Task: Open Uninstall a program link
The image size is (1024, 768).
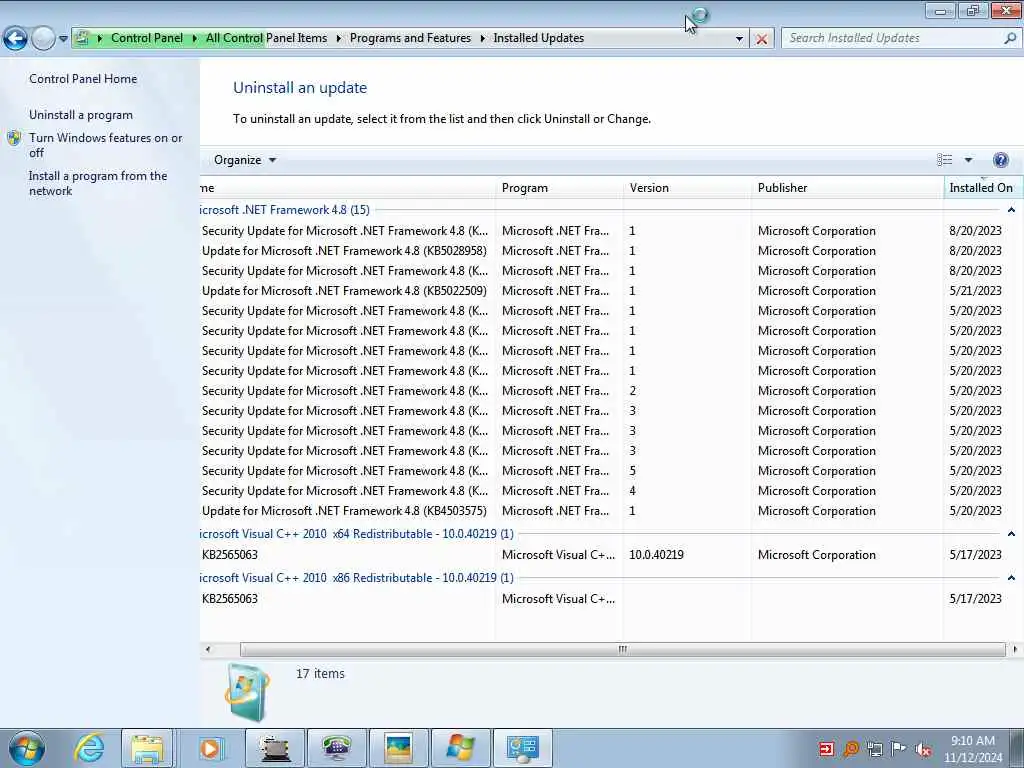Action: coord(80,115)
